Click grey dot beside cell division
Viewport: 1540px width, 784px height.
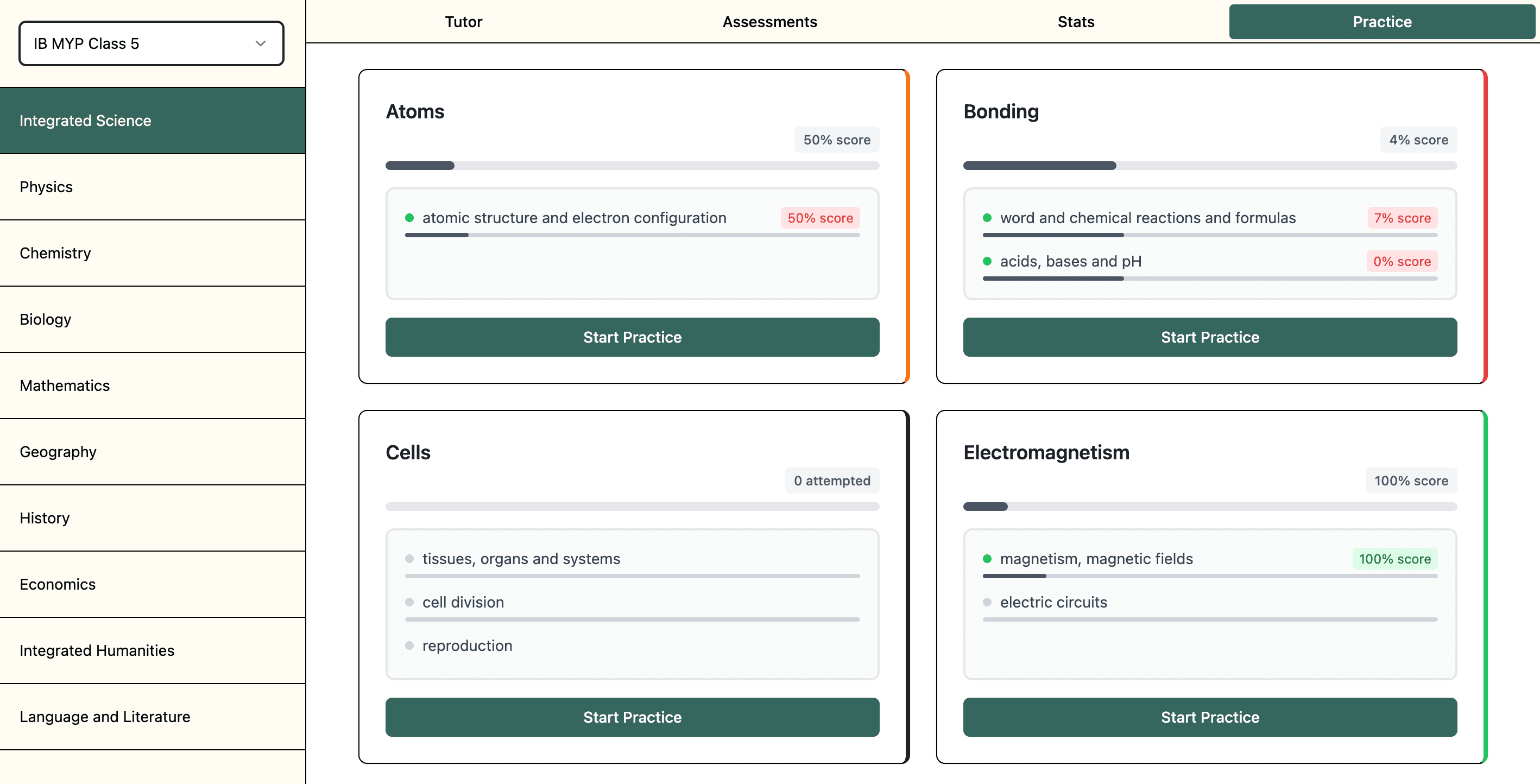point(409,602)
